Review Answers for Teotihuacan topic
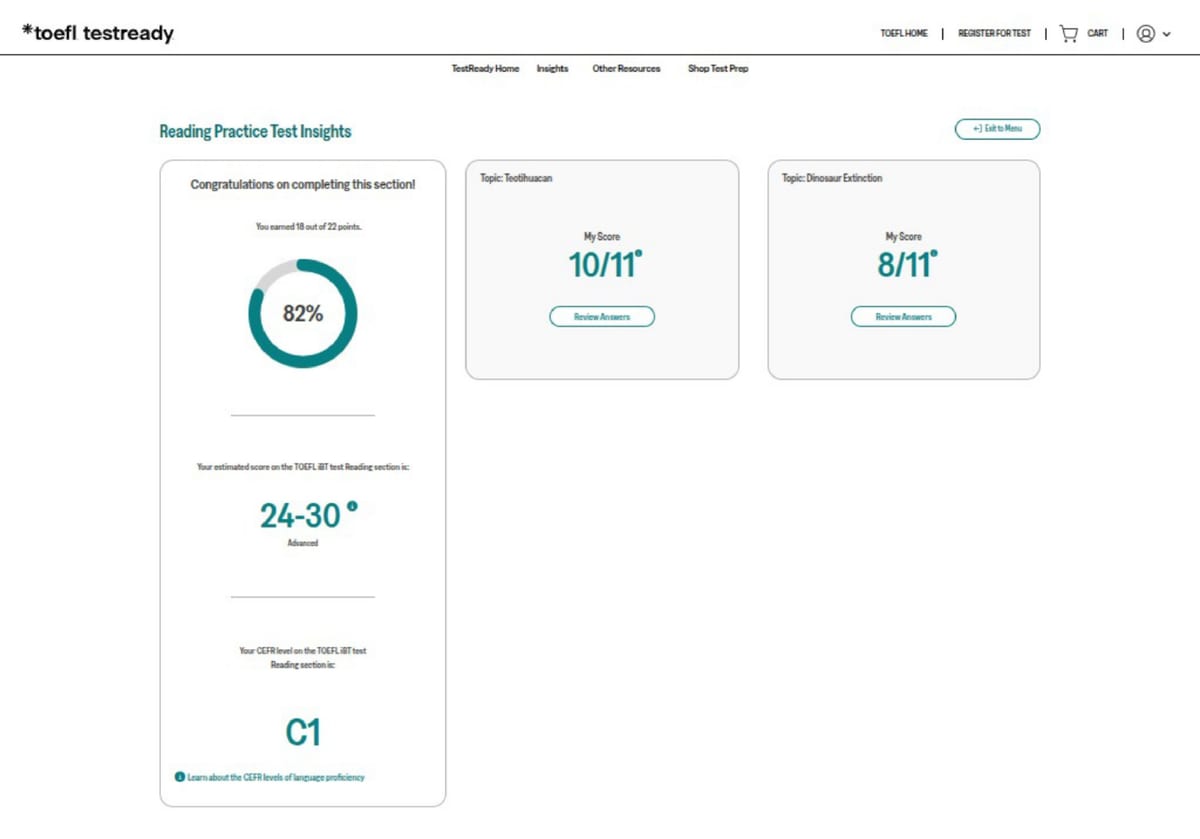Viewport: 1200px width, 839px height. click(x=602, y=317)
